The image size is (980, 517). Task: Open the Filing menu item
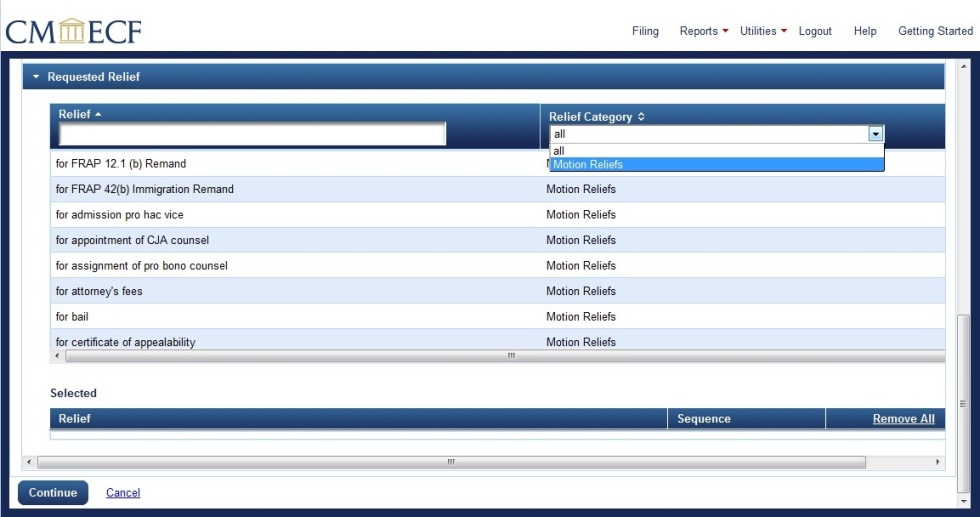coord(645,31)
